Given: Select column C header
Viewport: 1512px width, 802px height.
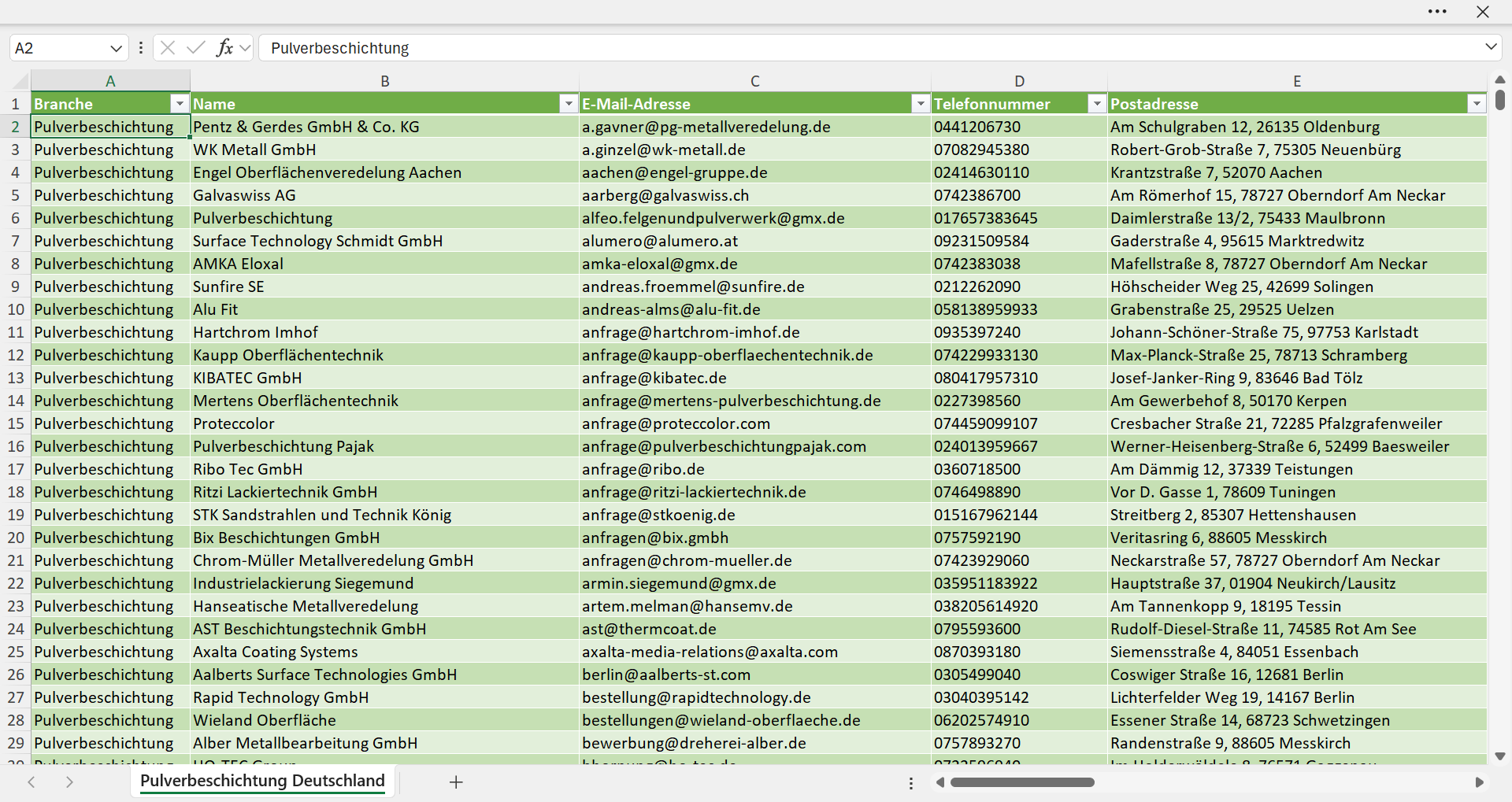Looking at the screenshot, I should pyautogui.click(x=754, y=81).
